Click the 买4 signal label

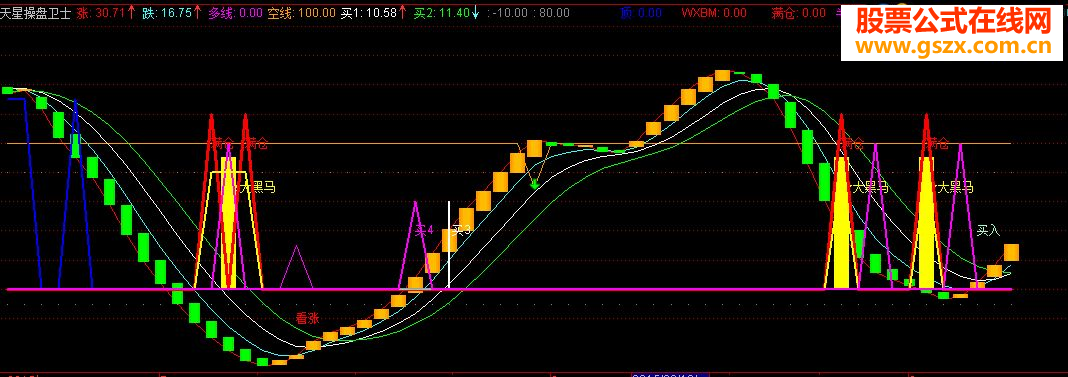425,230
